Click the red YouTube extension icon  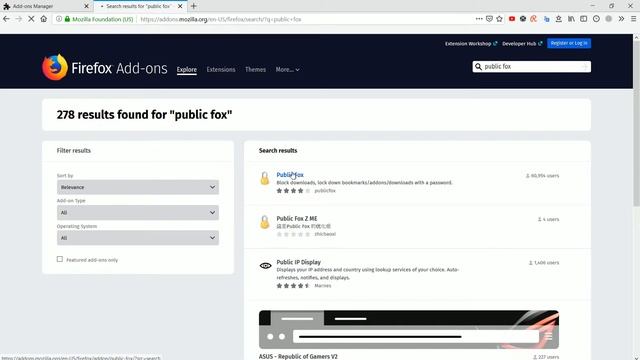coord(512,19)
